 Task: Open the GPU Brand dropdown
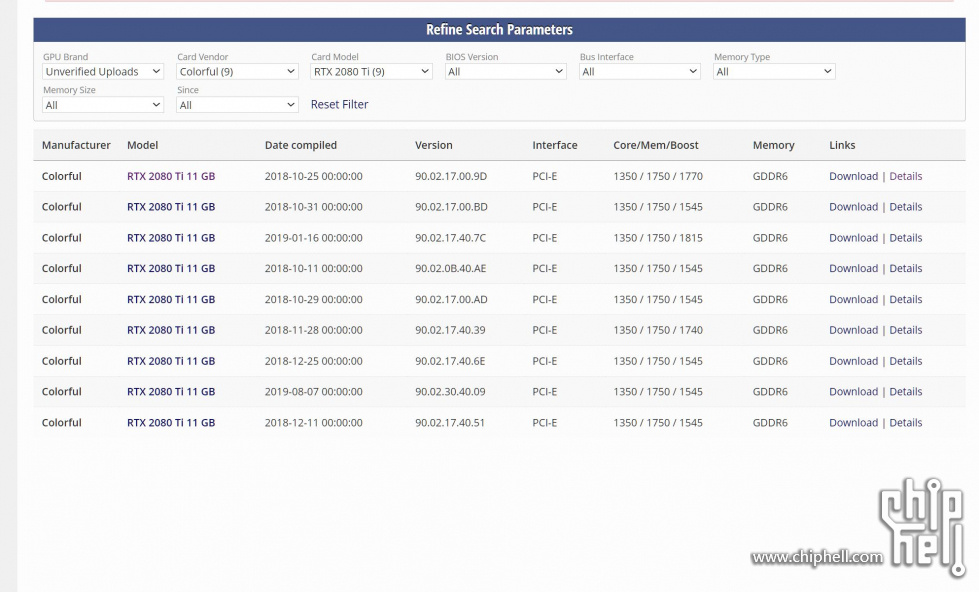coord(103,72)
